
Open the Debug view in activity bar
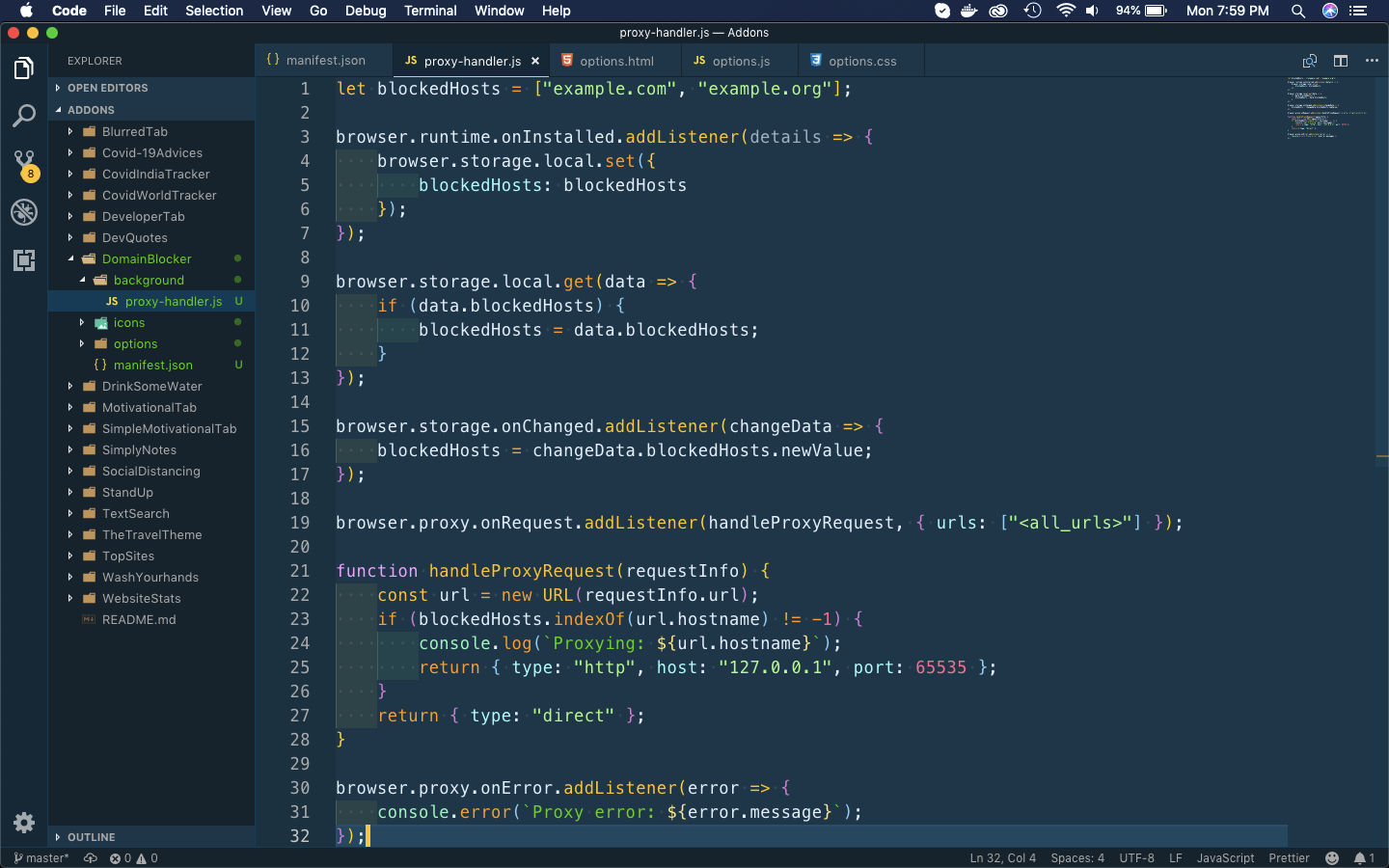pos(24,212)
